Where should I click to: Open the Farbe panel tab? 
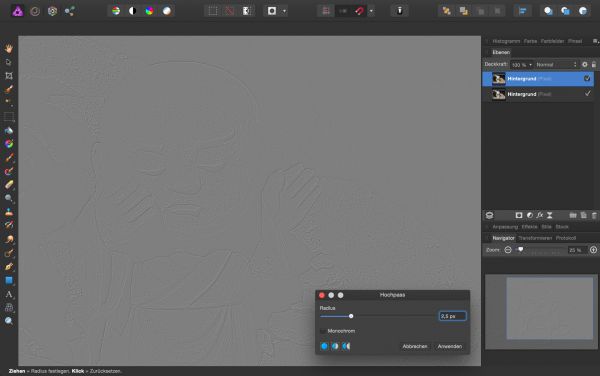tap(530, 41)
